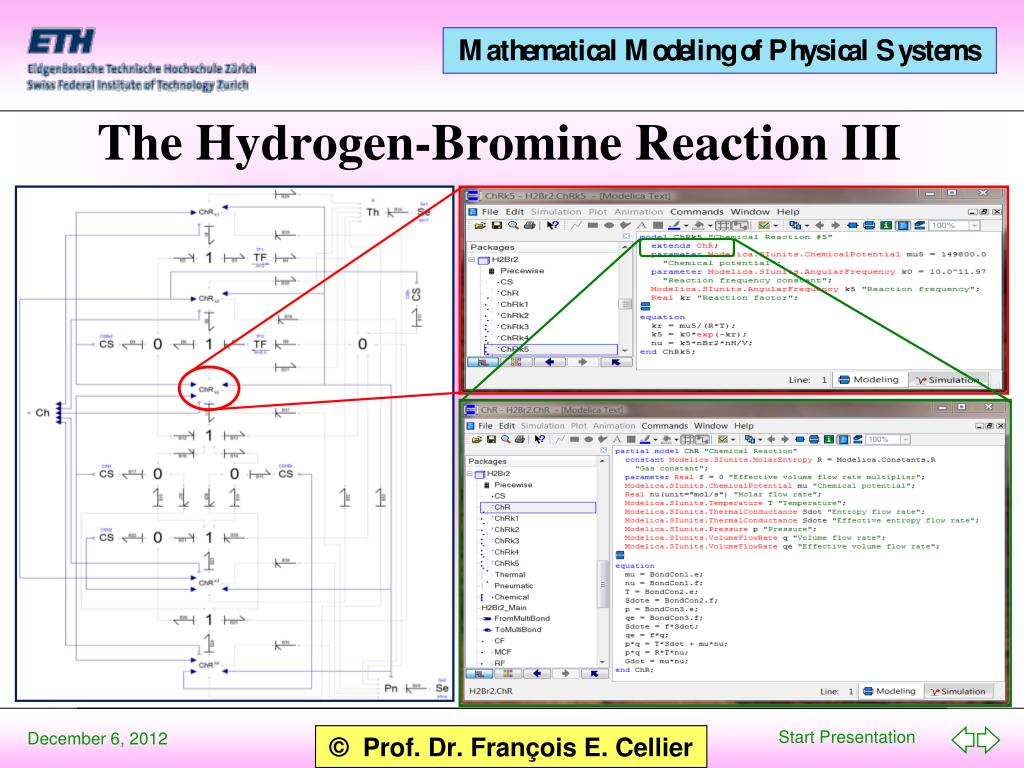Click the Start Presentation link

(846, 737)
